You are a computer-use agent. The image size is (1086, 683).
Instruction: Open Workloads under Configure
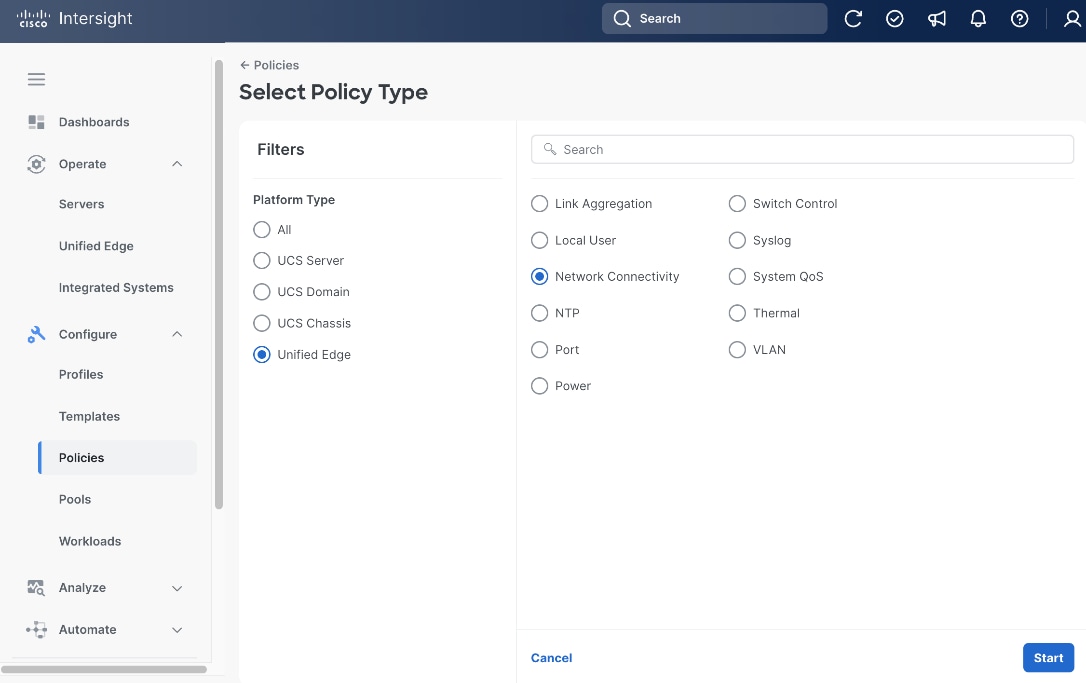90,542
